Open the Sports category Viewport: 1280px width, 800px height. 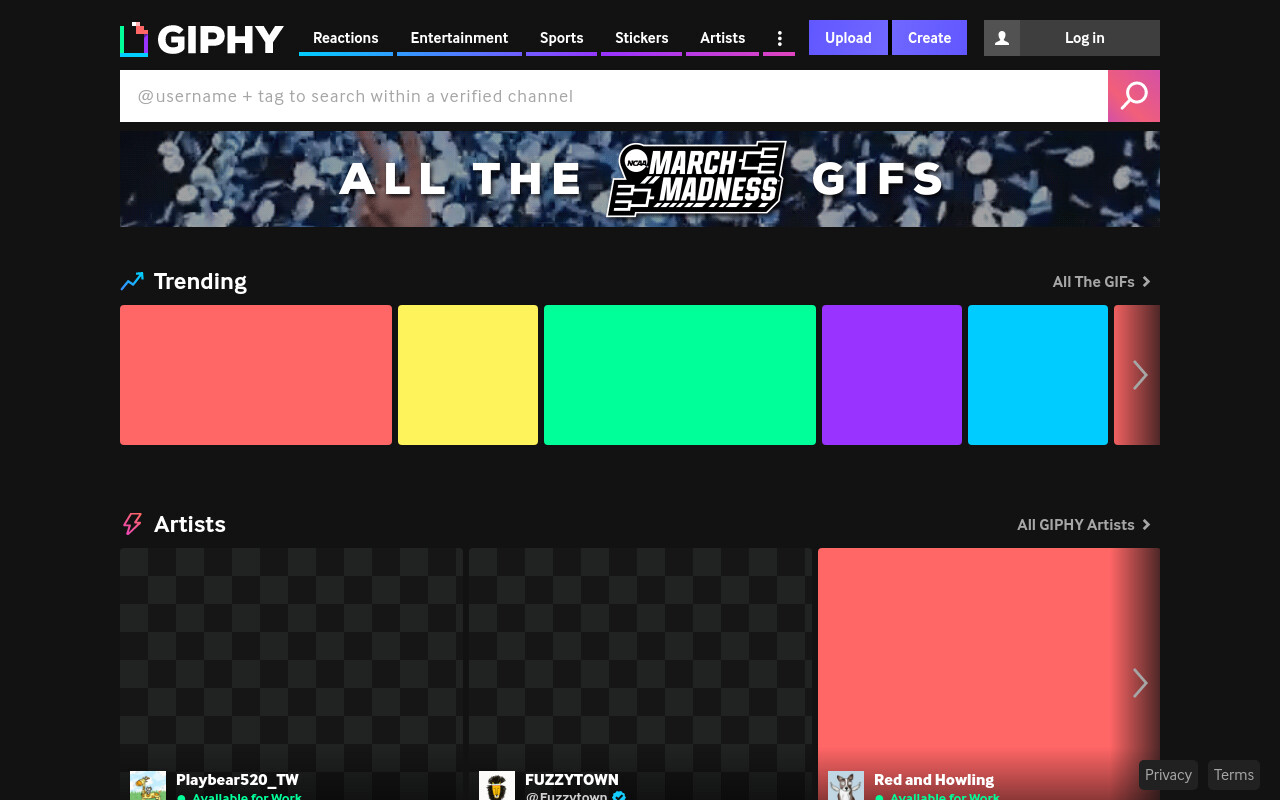[x=561, y=38]
